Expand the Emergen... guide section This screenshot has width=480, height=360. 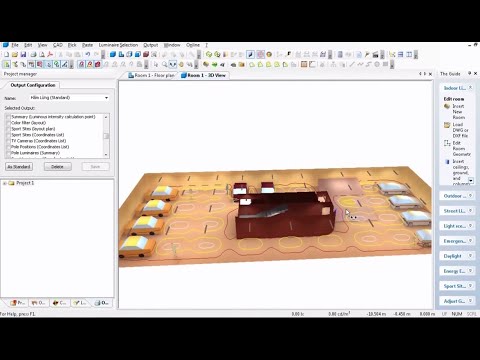tap(470, 241)
